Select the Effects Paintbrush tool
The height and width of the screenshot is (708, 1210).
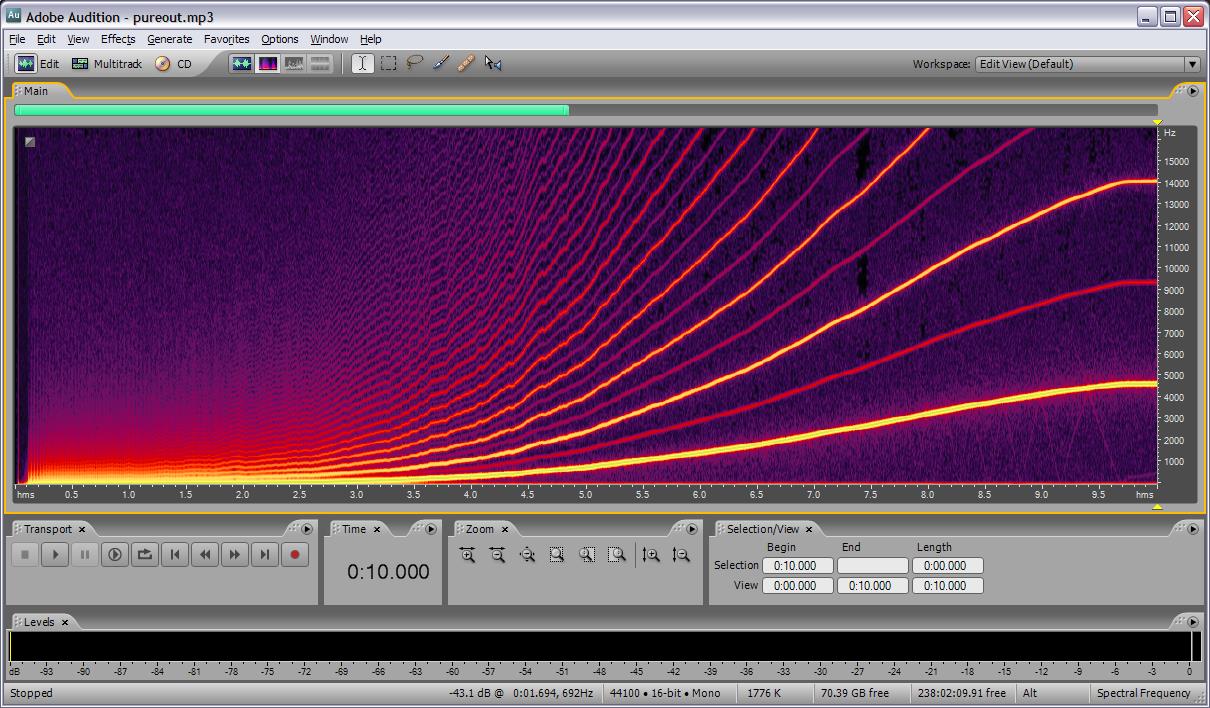[x=440, y=64]
